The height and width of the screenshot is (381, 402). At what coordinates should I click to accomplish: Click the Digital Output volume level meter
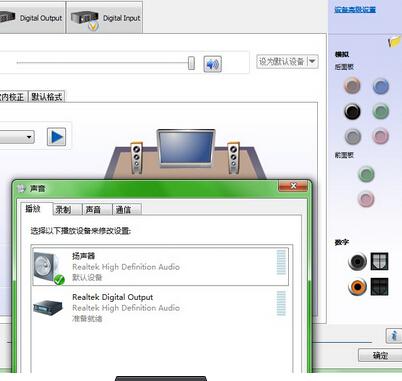(x=281, y=303)
